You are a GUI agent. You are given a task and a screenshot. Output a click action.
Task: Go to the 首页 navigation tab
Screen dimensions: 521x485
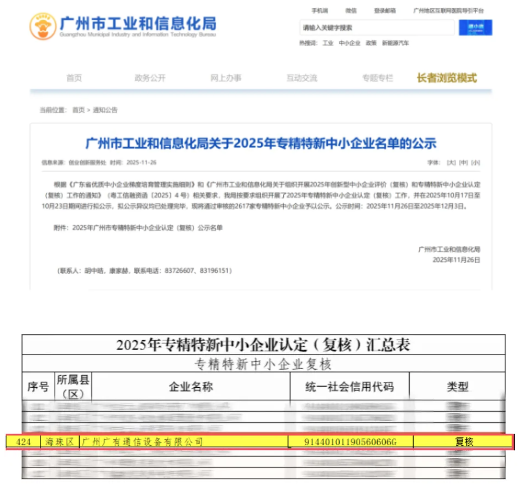tap(74, 78)
